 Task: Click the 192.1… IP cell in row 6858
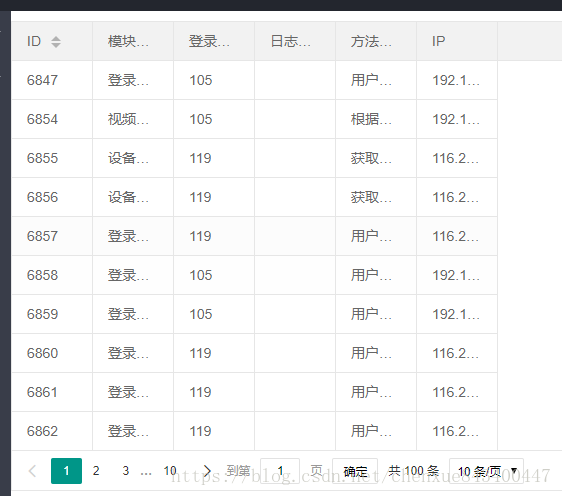tap(457, 276)
